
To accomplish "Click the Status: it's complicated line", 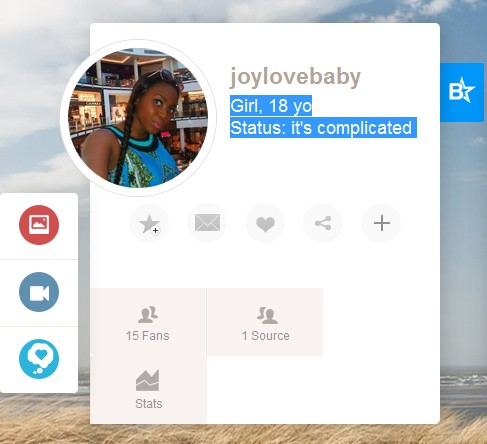I will click(323, 127).
